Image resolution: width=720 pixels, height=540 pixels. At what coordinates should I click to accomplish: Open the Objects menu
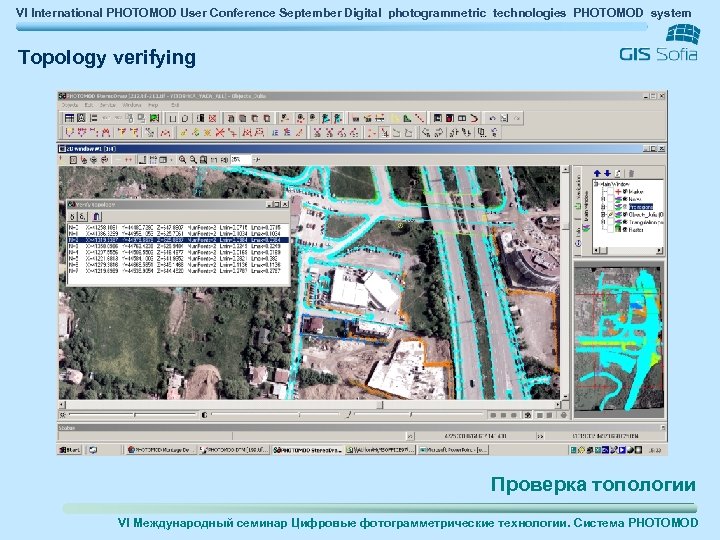69,105
